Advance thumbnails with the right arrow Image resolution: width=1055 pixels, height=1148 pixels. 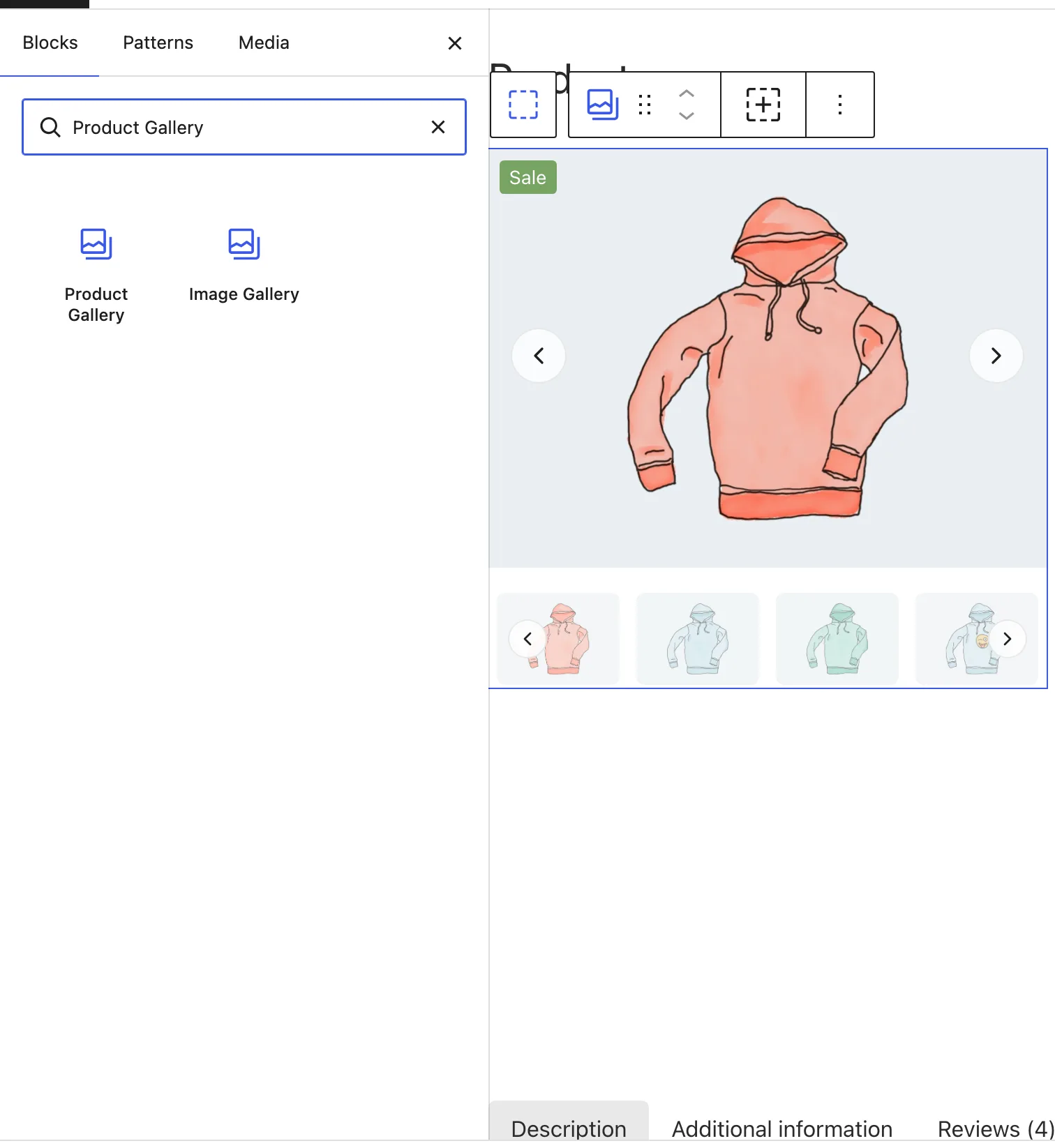pyautogui.click(x=1008, y=639)
